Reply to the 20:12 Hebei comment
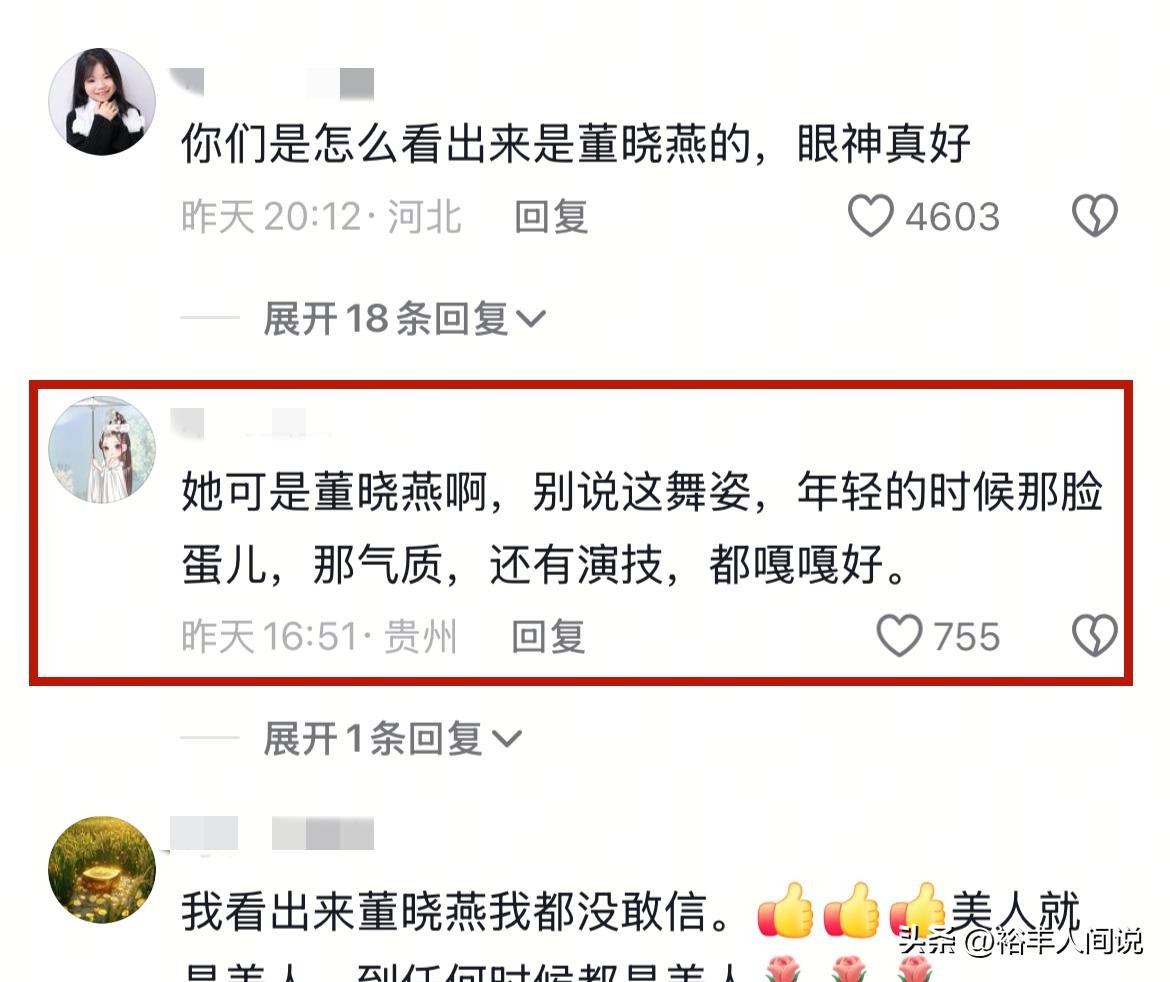The height and width of the screenshot is (982, 1170). click(551, 216)
